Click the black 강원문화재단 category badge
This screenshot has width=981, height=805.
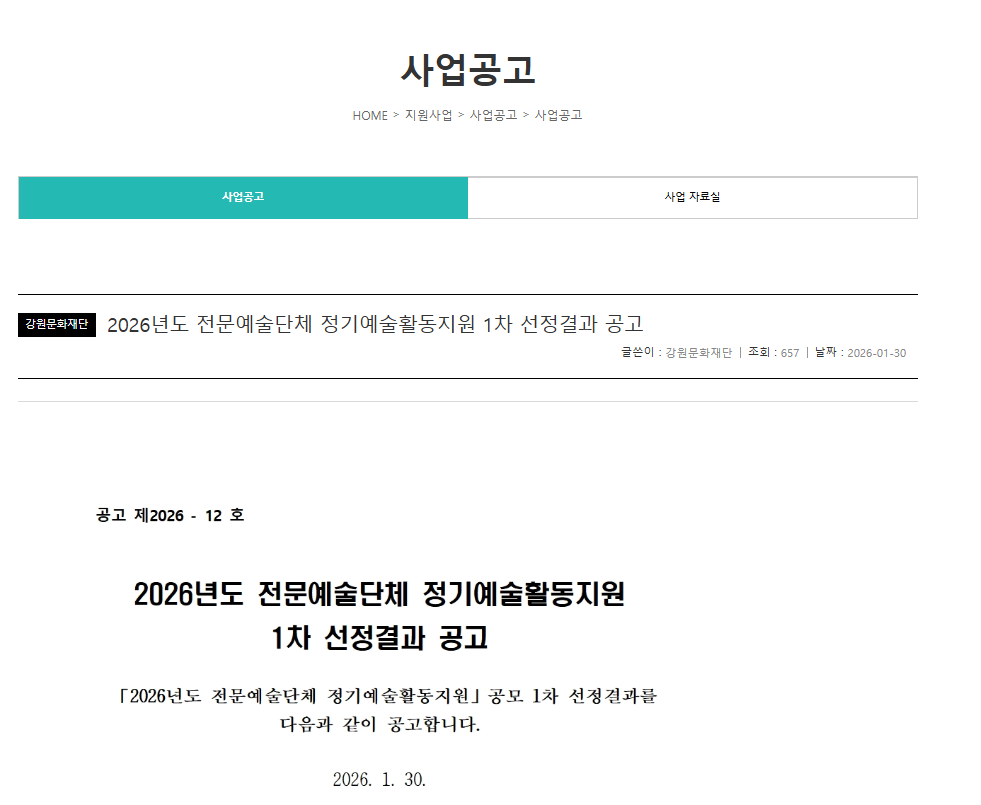57,324
